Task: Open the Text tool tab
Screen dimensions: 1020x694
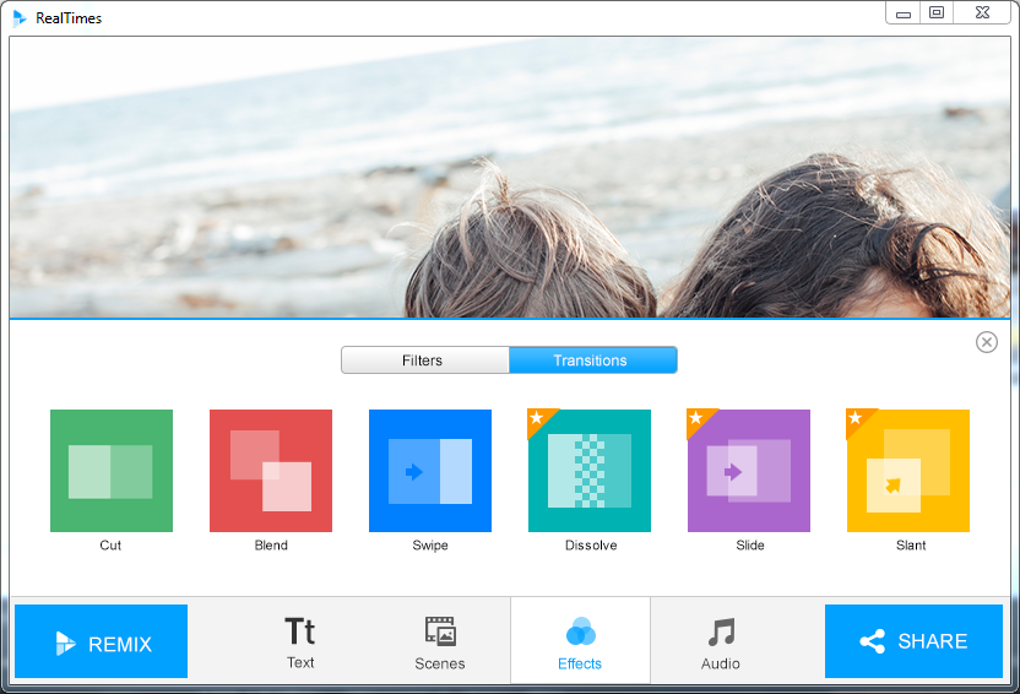Action: click(x=300, y=641)
